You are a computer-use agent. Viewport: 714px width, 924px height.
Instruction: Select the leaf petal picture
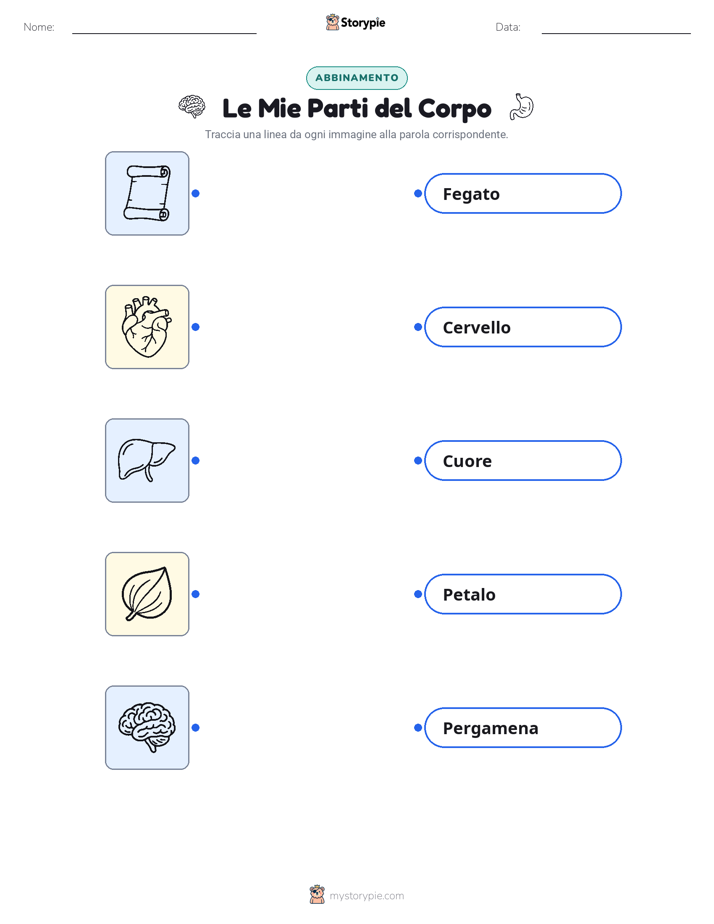[x=147, y=594]
